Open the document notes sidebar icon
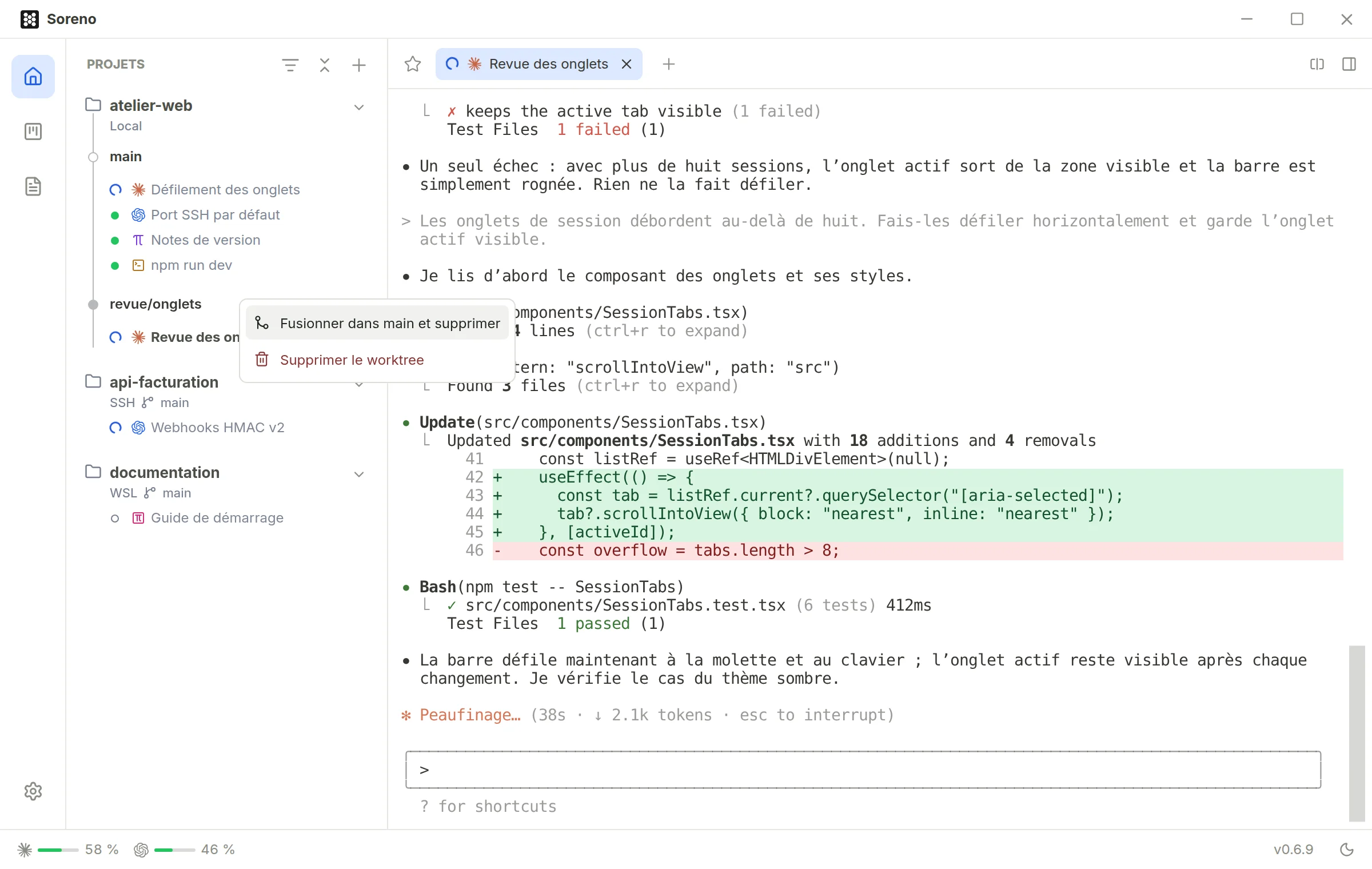 point(33,186)
